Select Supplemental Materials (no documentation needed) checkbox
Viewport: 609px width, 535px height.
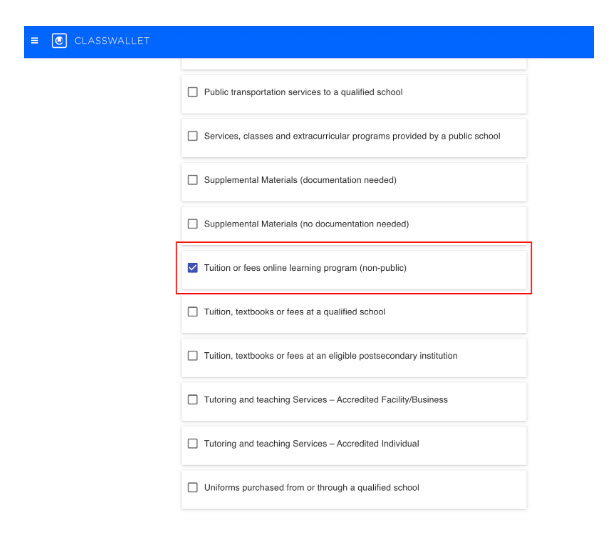193,224
